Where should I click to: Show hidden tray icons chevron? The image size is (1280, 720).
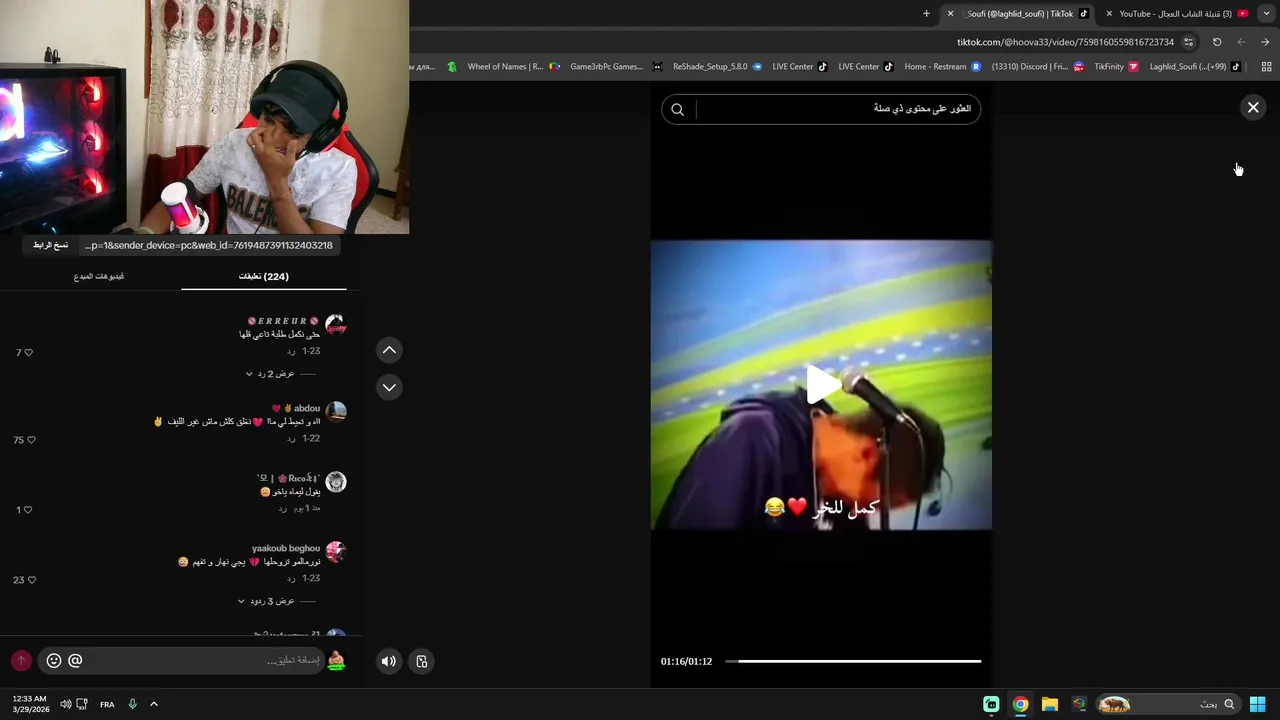point(154,704)
